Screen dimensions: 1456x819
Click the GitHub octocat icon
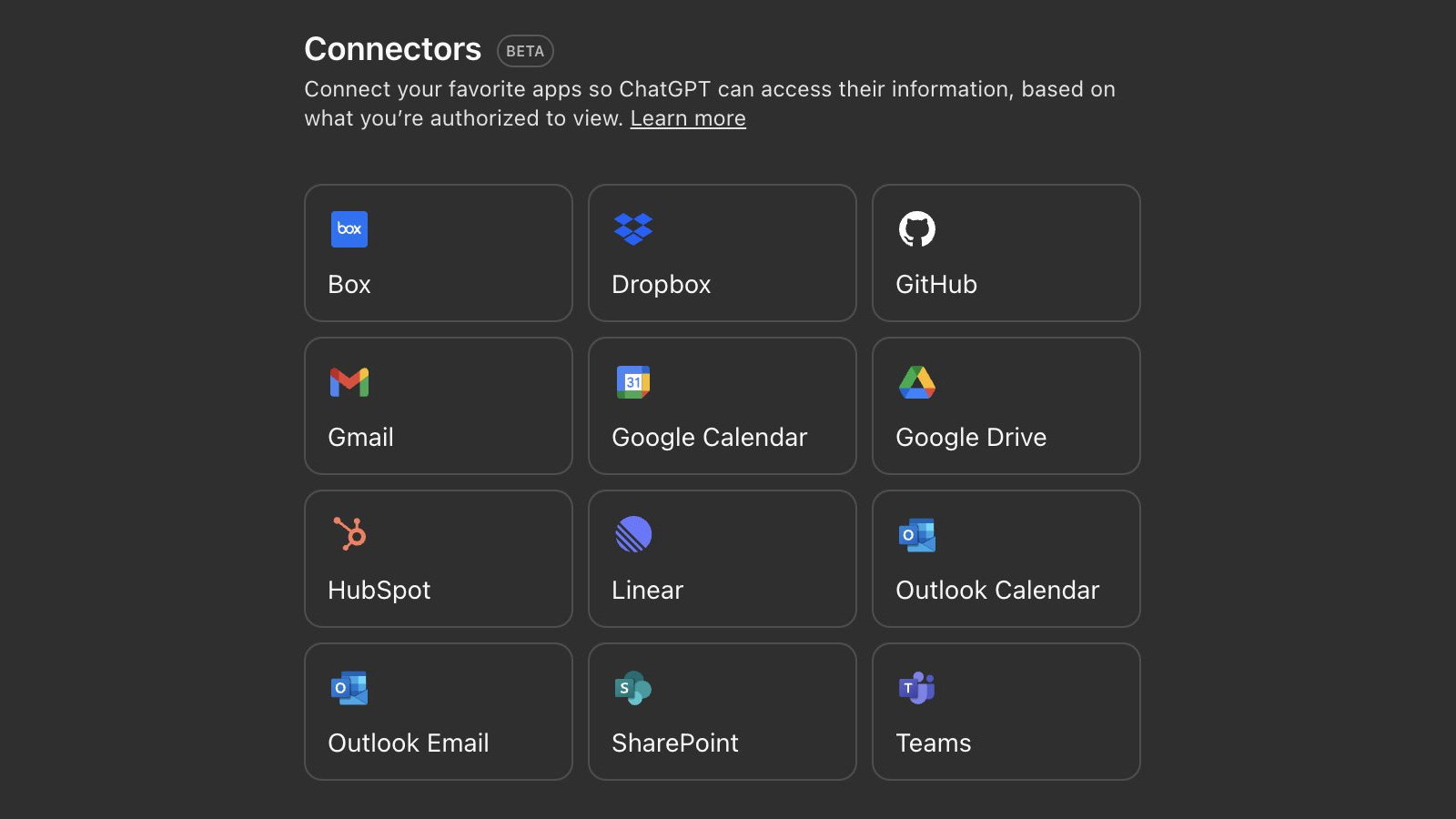pyautogui.click(x=917, y=229)
